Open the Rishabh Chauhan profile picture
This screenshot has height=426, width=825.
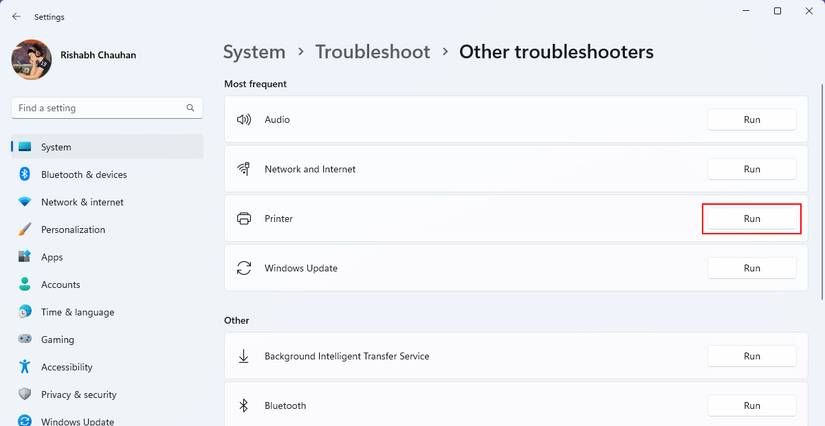click(31, 60)
